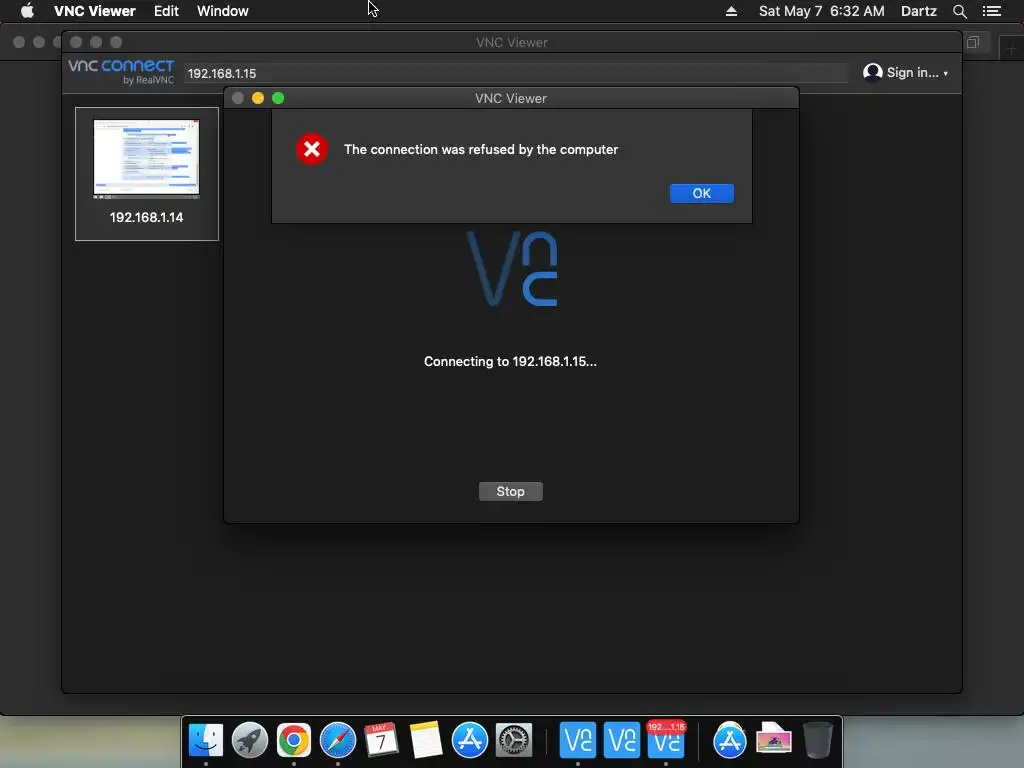Open the VNC Viewer menu in the menu bar
Screen dimensions: 1024x768
pos(95,11)
